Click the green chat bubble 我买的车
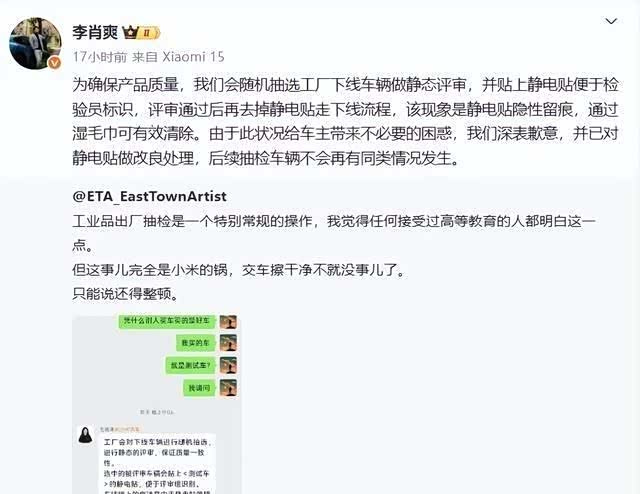Screen dimensions: 640x494 click(195, 343)
